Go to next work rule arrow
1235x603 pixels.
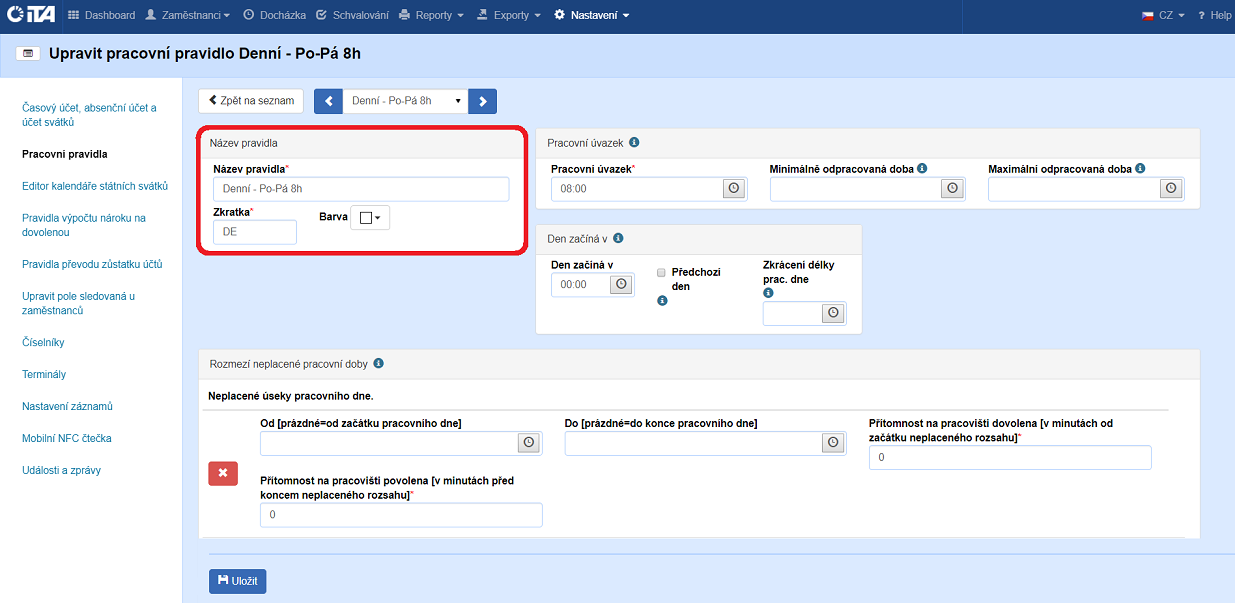coord(482,101)
